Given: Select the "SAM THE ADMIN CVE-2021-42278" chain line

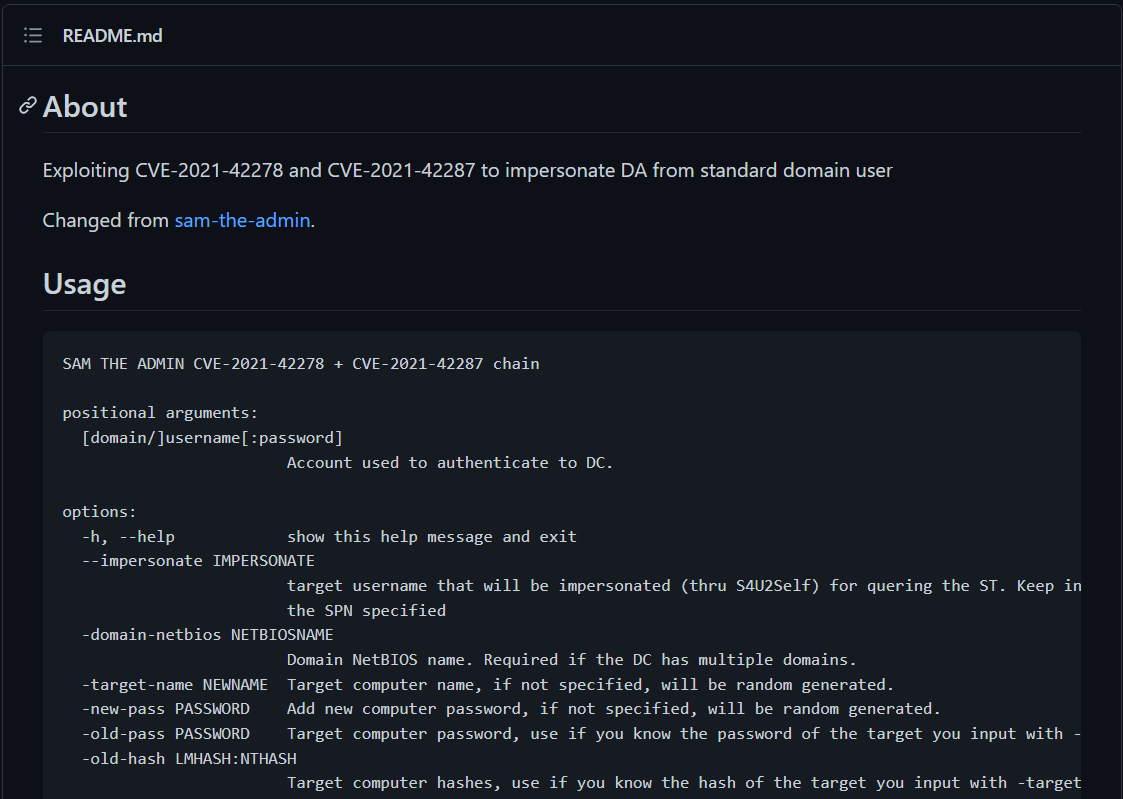Looking at the screenshot, I should click(301, 364).
